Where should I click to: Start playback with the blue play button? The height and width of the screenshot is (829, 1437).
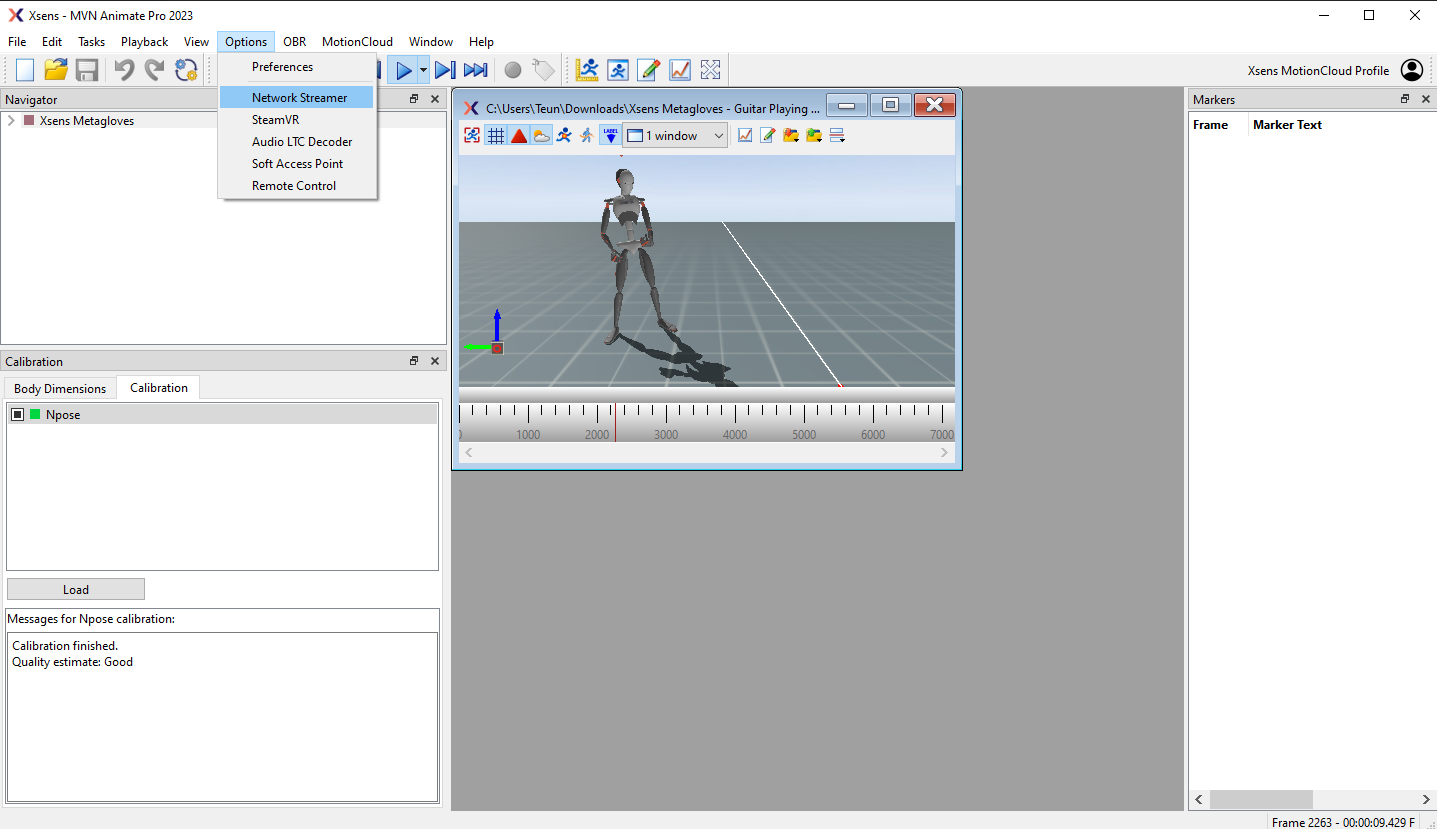tap(403, 70)
